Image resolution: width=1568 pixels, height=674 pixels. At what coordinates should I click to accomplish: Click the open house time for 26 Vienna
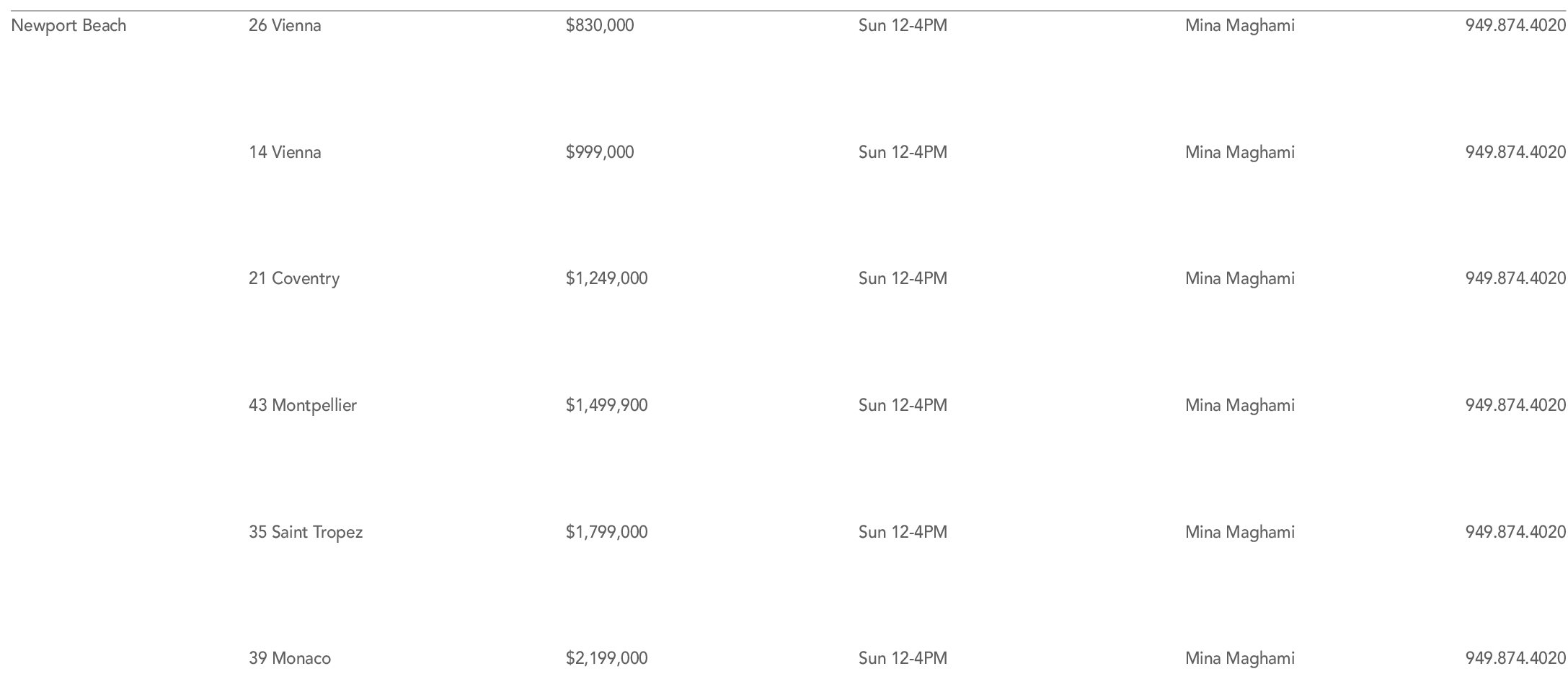903,26
